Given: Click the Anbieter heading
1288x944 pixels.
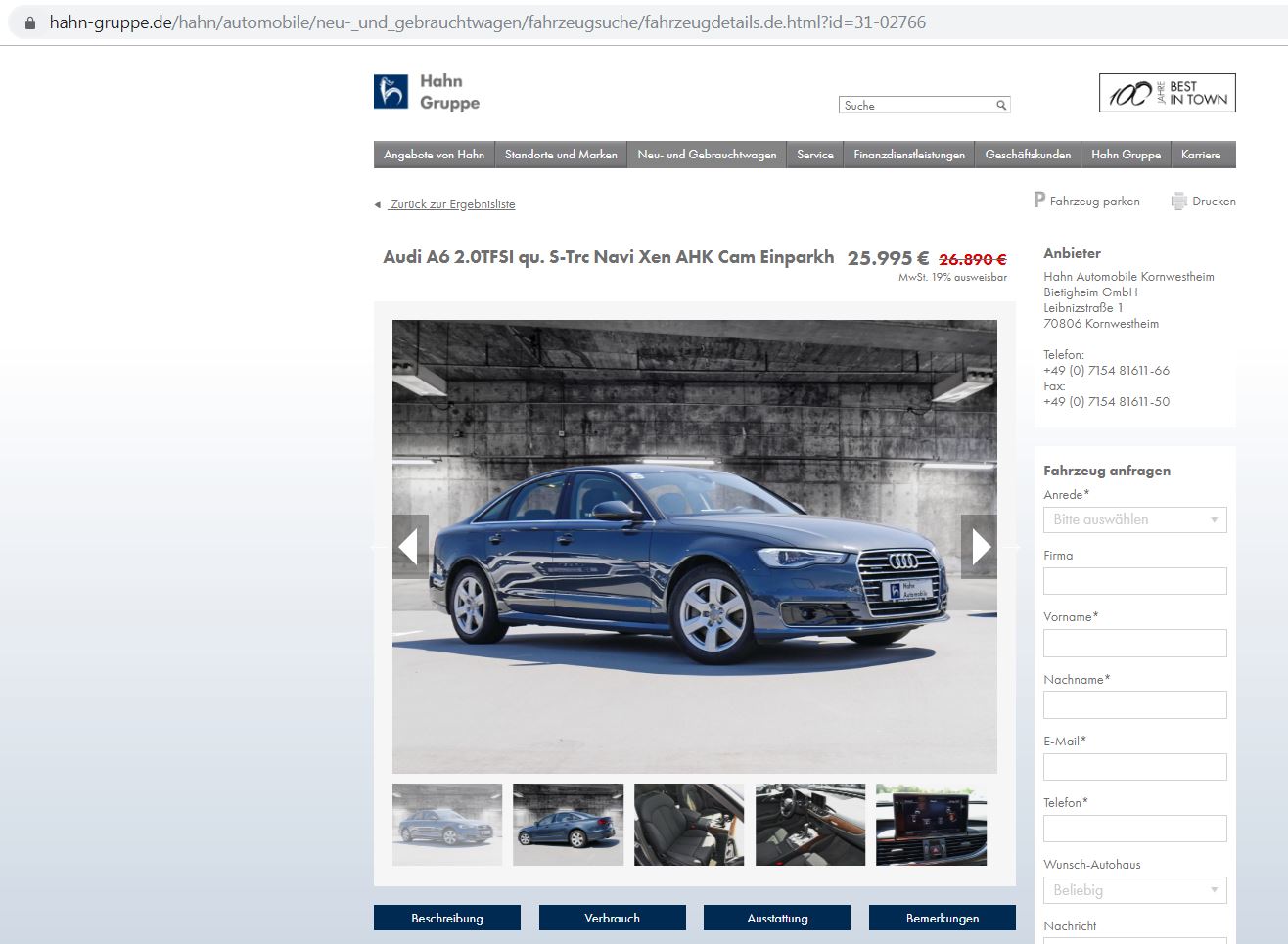Looking at the screenshot, I should [1072, 253].
